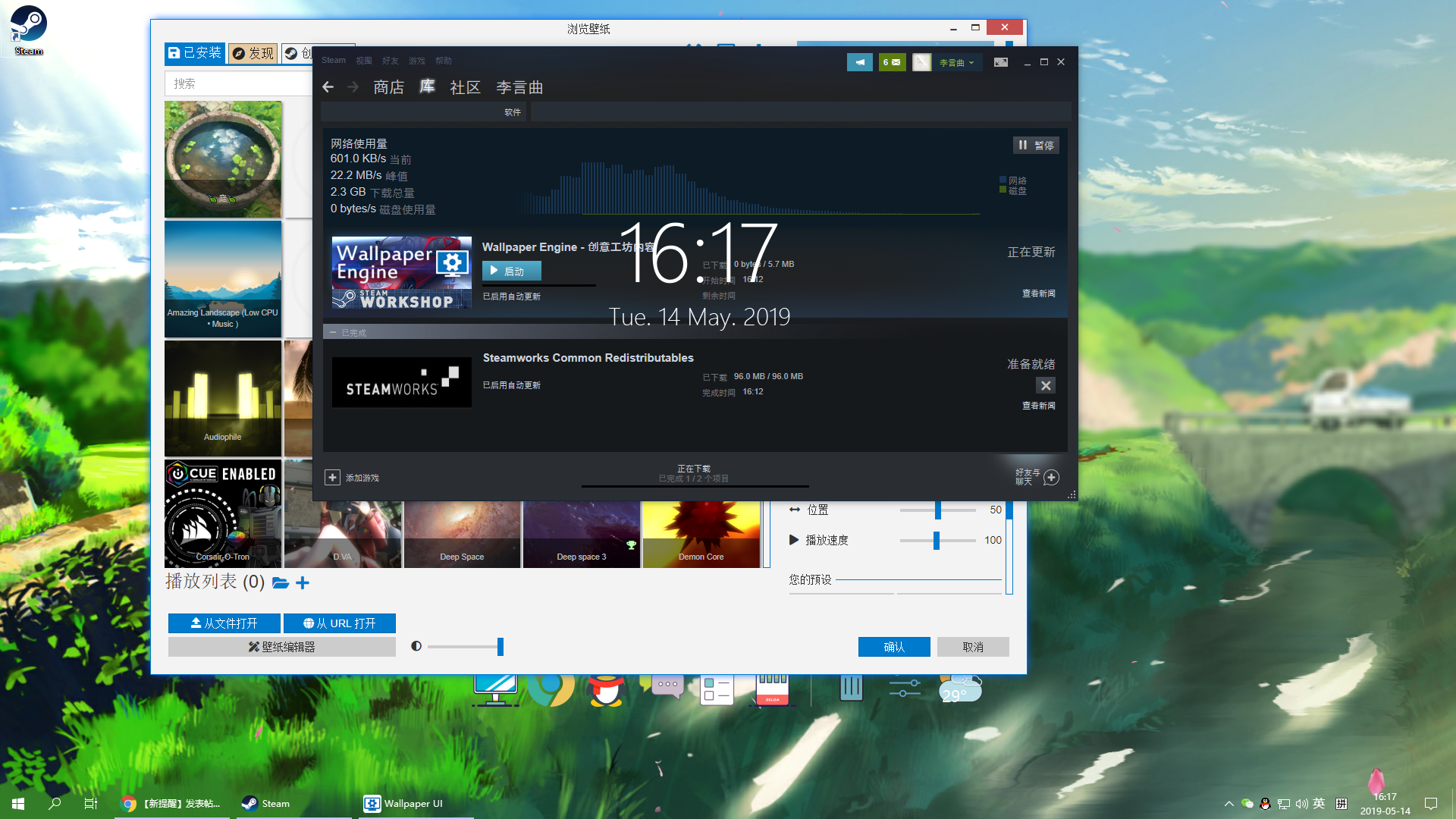Viewport: 1456px width, 819px height.
Task: Select the D.VA wallpaper
Action: click(343, 535)
